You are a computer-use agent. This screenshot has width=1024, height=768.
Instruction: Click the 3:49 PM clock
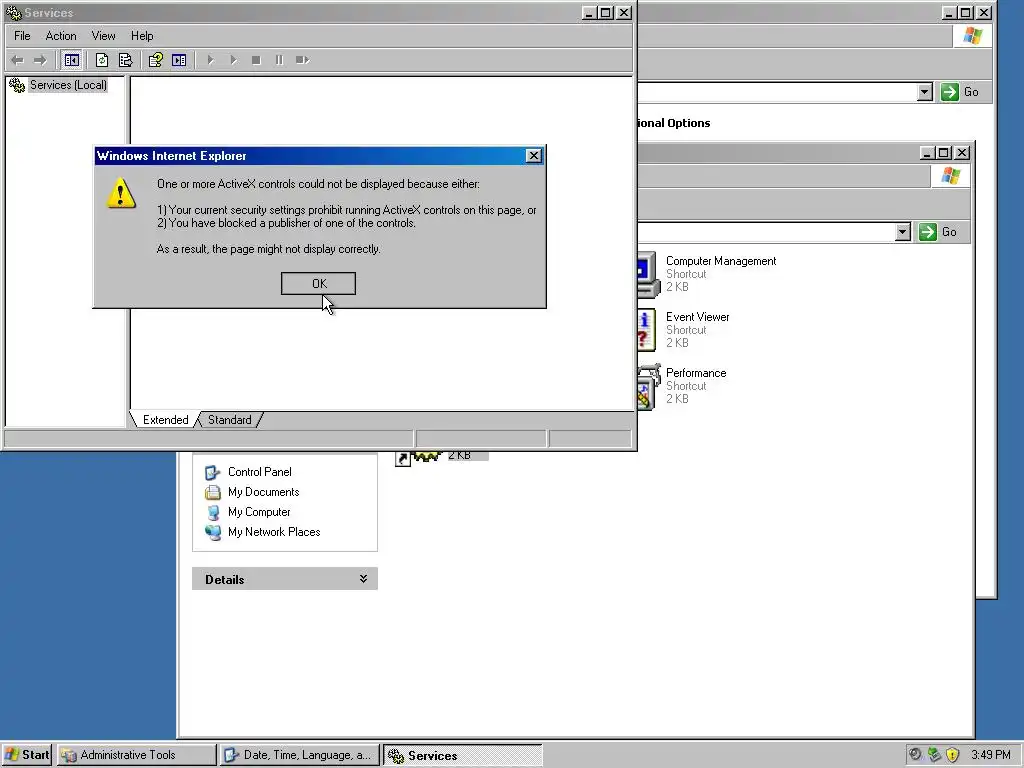(x=991, y=755)
